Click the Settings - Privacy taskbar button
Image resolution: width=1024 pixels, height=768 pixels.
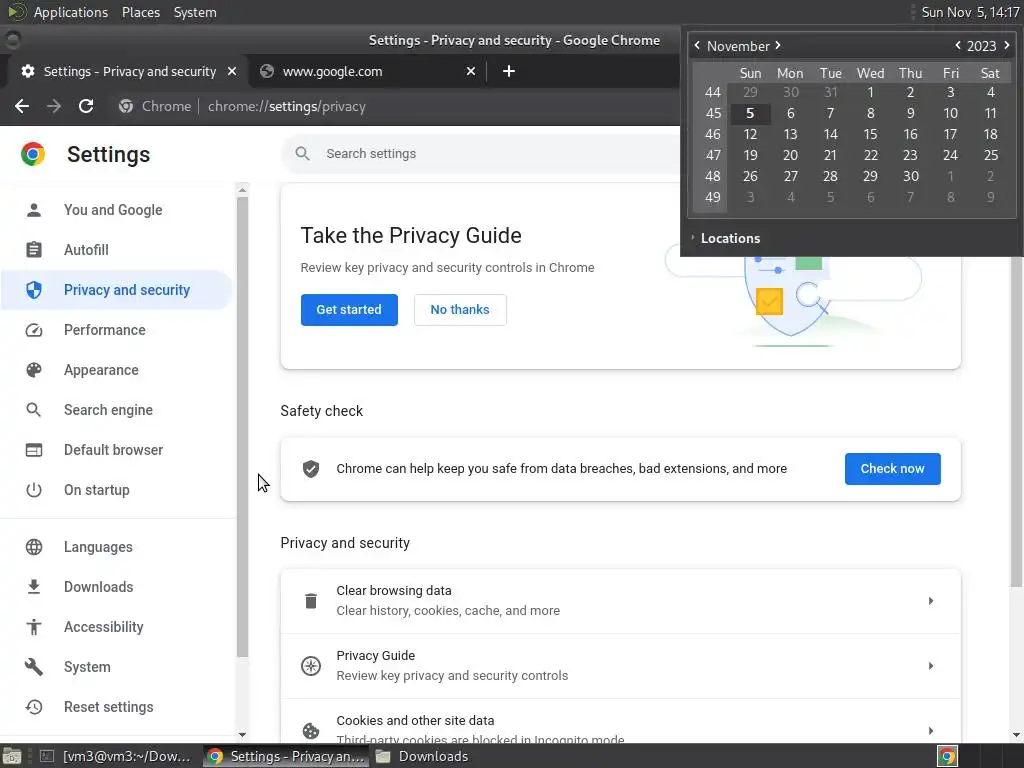(285, 756)
